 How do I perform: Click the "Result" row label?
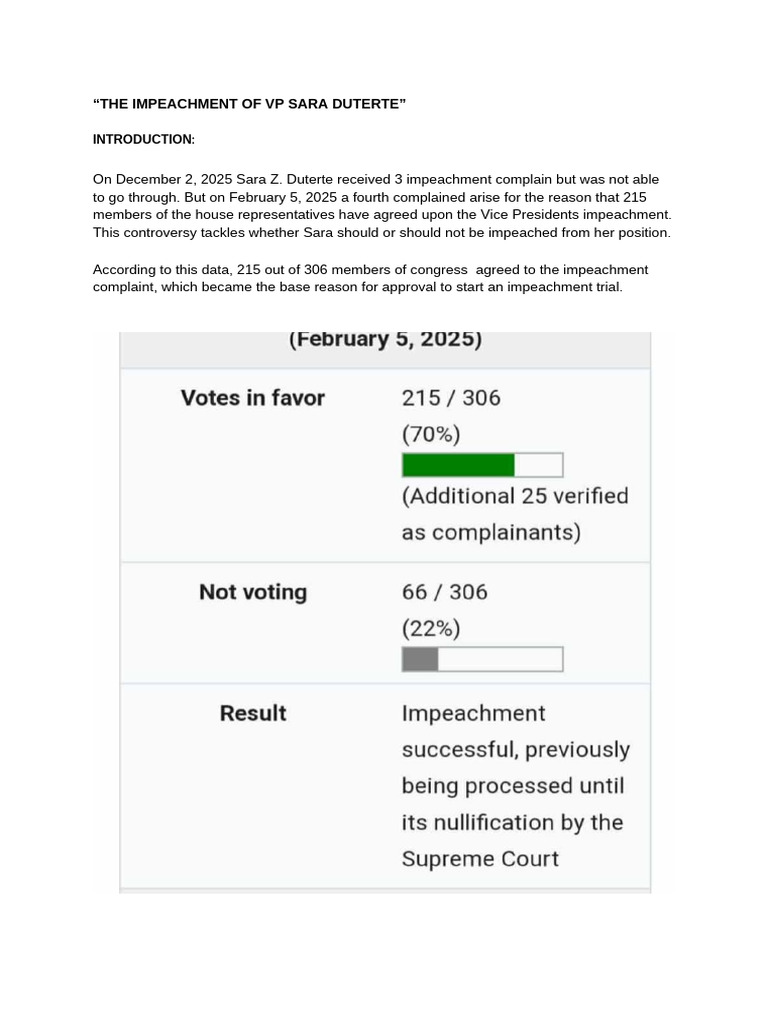[253, 713]
